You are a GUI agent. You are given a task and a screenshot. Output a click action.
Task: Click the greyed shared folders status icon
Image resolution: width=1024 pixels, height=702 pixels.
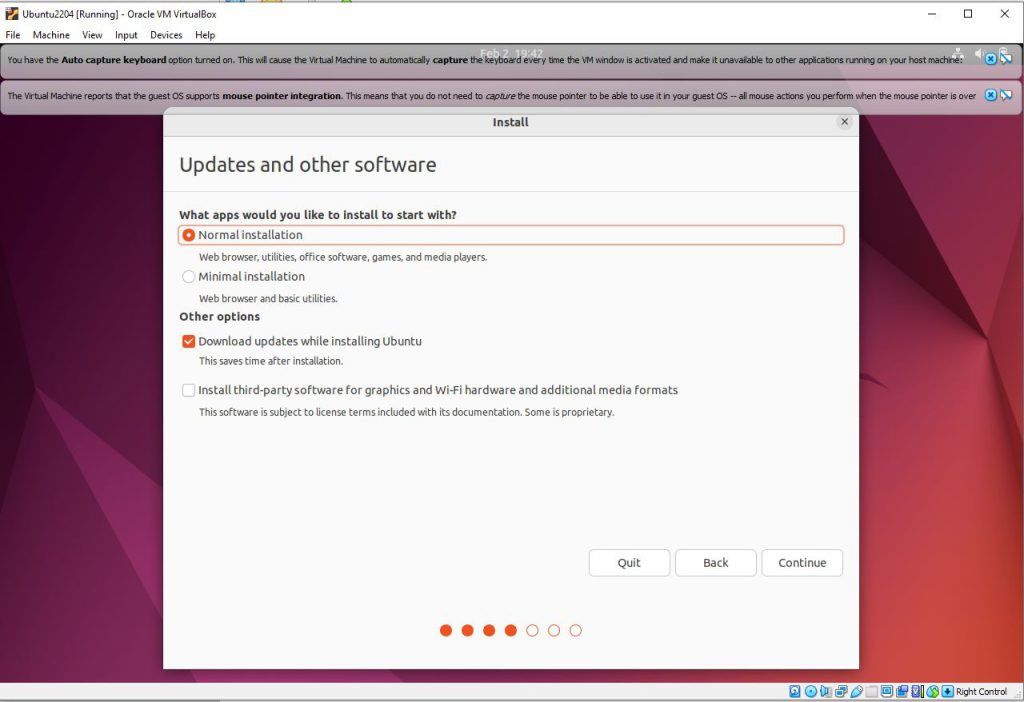pyautogui.click(x=872, y=692)
